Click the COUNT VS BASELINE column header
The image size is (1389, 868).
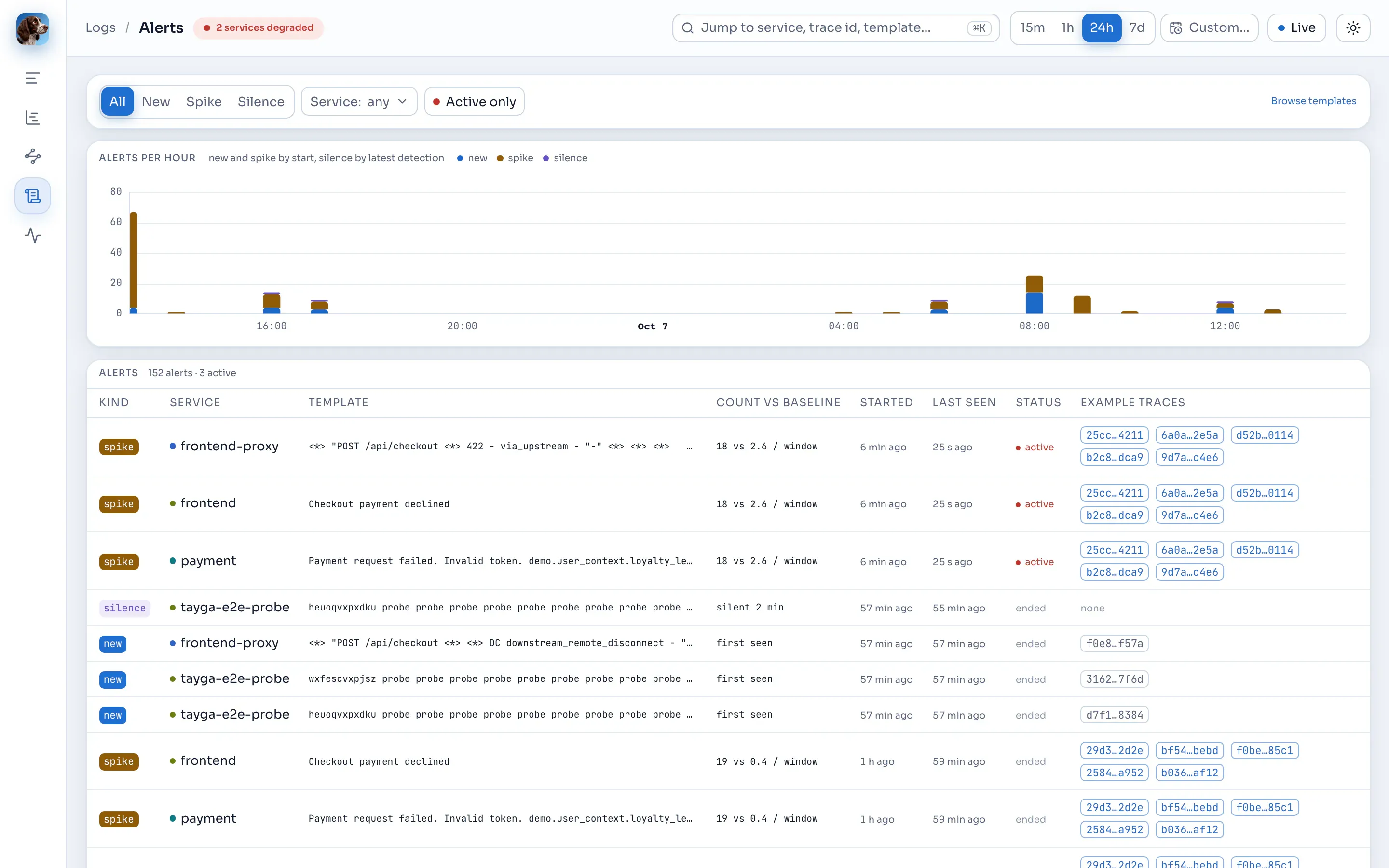[778, 403]
